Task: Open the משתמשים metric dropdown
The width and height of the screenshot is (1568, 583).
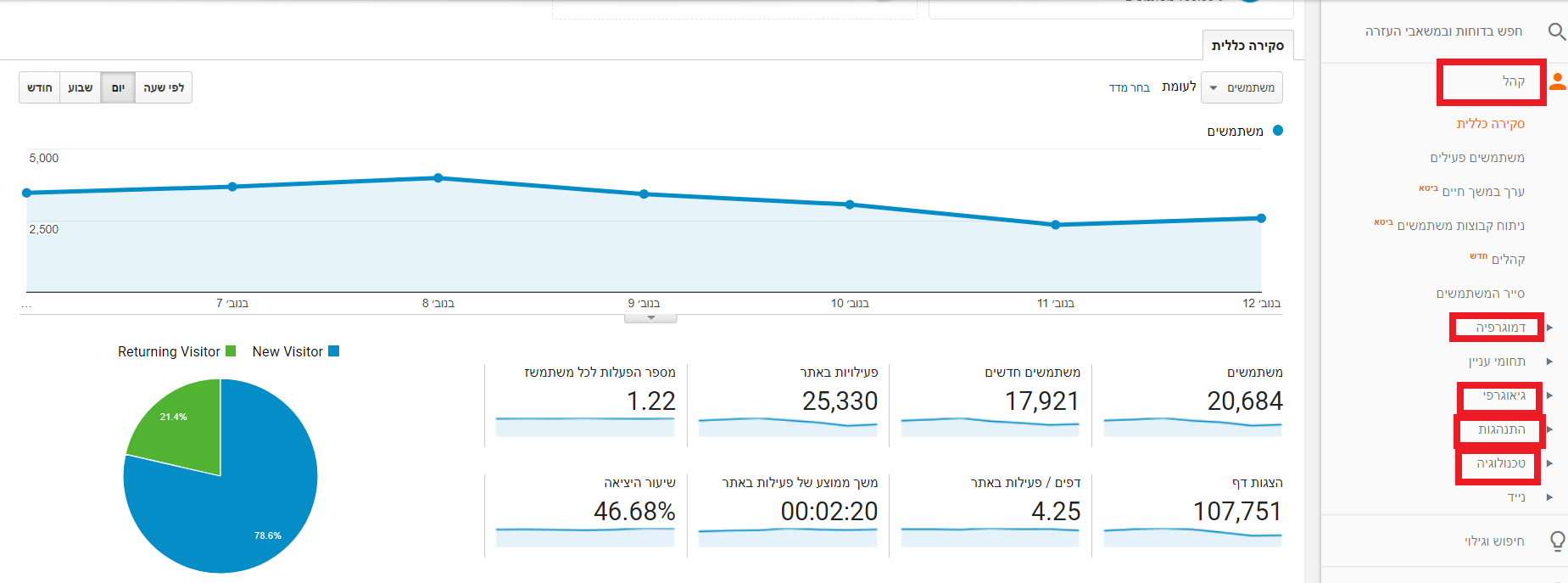Action: [x=1242, y=87]
